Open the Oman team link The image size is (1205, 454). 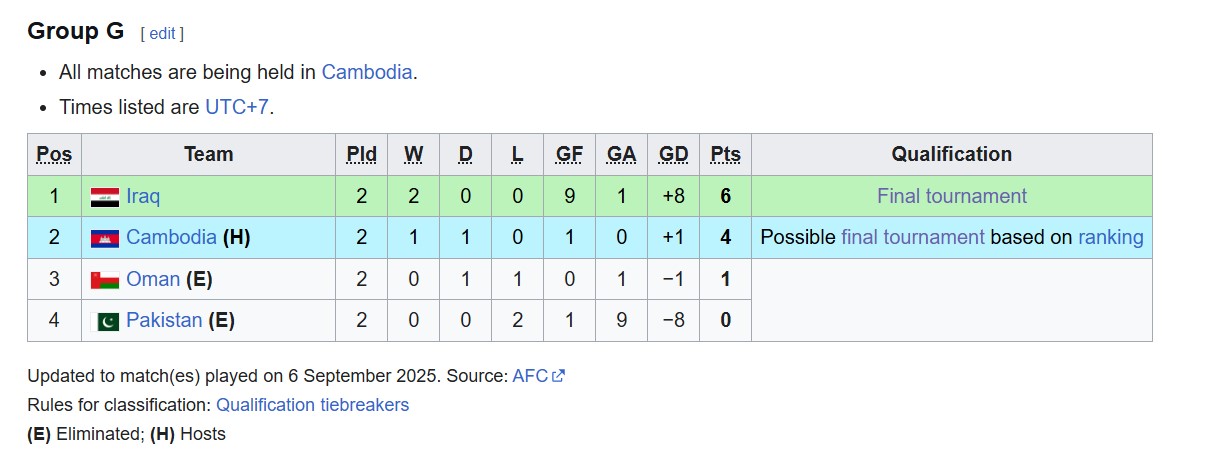tap(153, 279)
